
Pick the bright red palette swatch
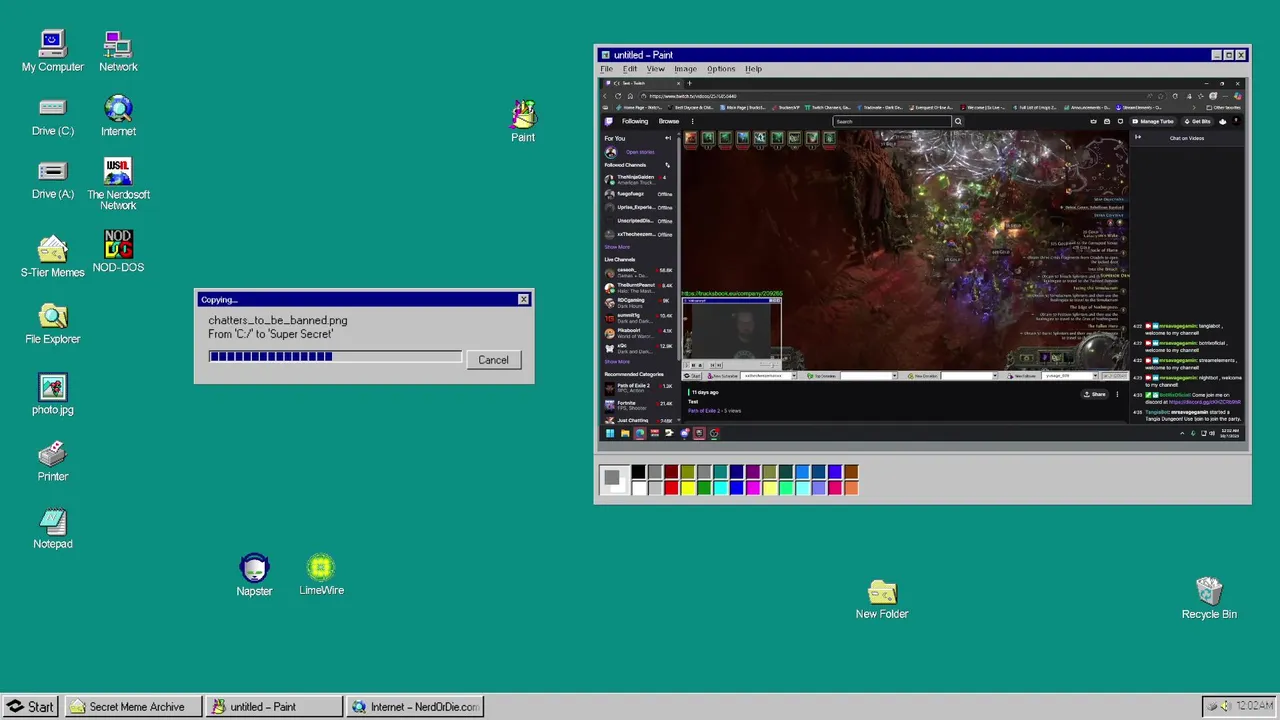point(671,488)
